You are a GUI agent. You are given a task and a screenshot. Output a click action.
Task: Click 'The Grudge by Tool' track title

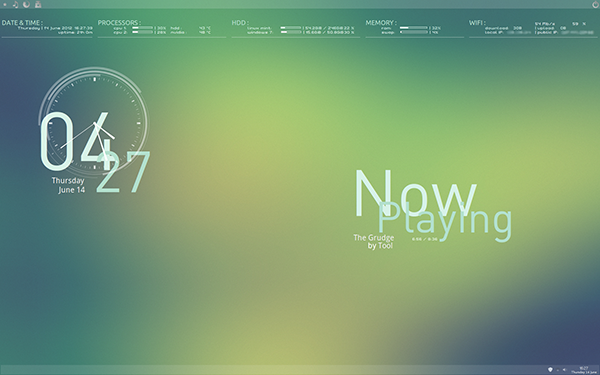point(373,241)
